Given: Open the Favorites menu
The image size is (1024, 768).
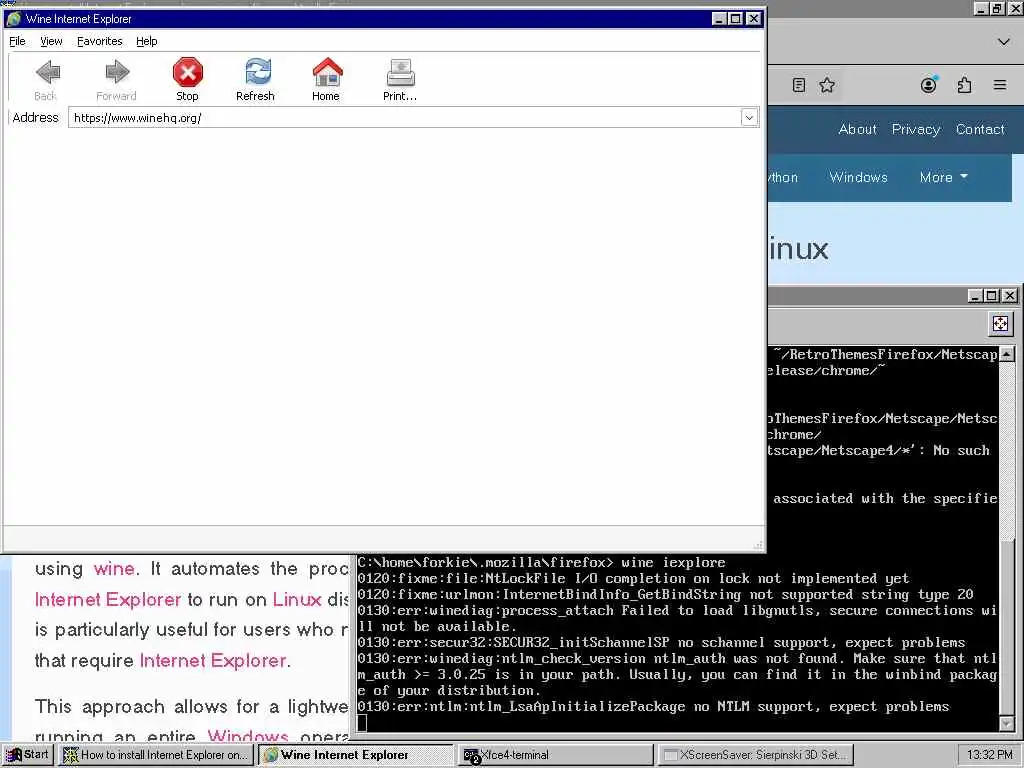Looking at the screenshot, I should tap(99, 41).
